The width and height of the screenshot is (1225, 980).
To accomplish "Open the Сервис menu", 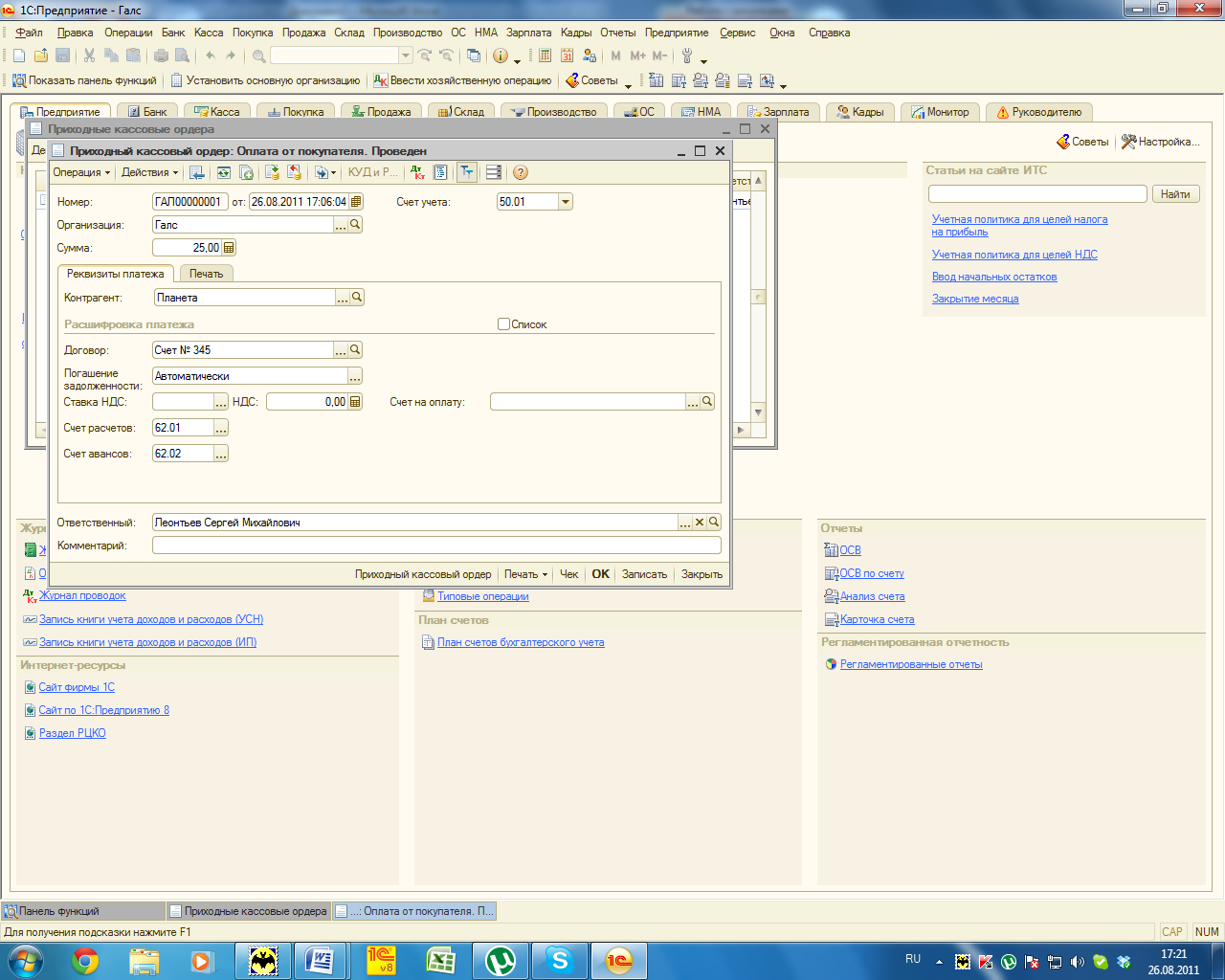I will (x=738, y=33).
